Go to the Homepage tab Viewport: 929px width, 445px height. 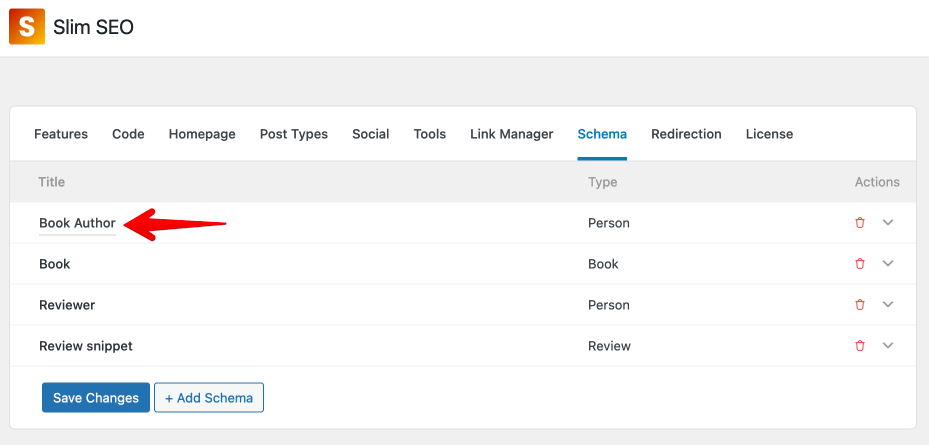click(202, 134)
